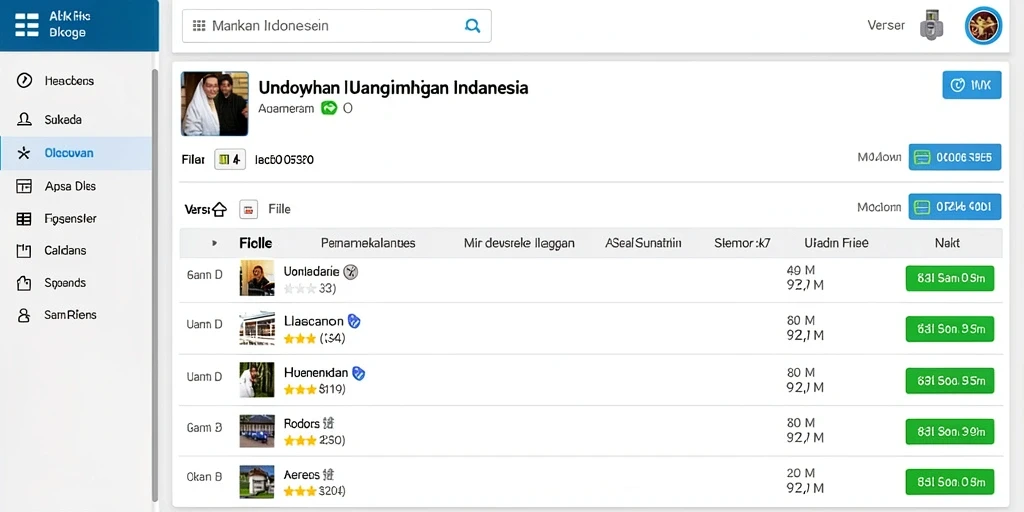Click green button in Uonladarie row

[x=950, y=278]
